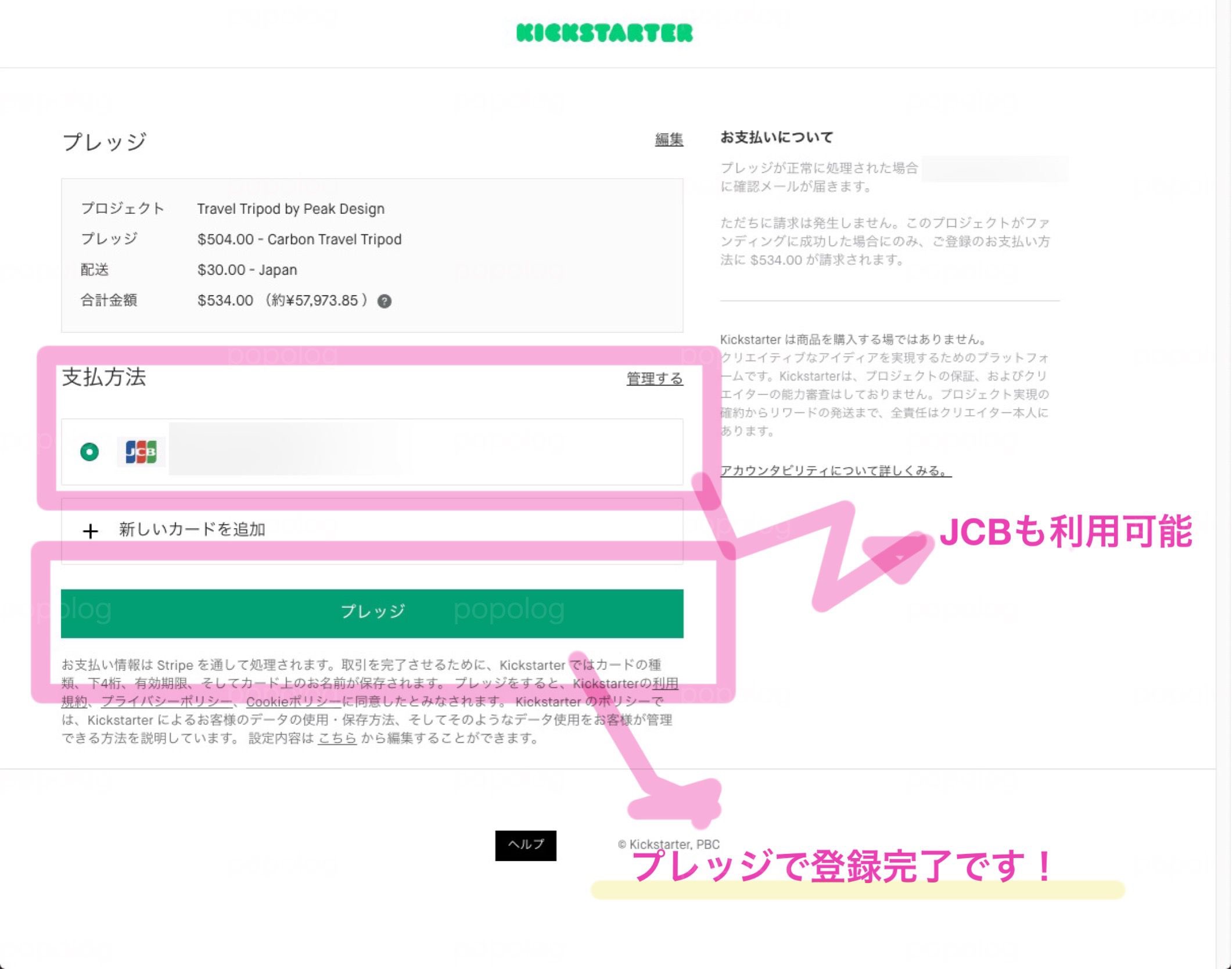
Task: Click the shipping text $30.00 - Japan
Action: (x=247, y=270)
